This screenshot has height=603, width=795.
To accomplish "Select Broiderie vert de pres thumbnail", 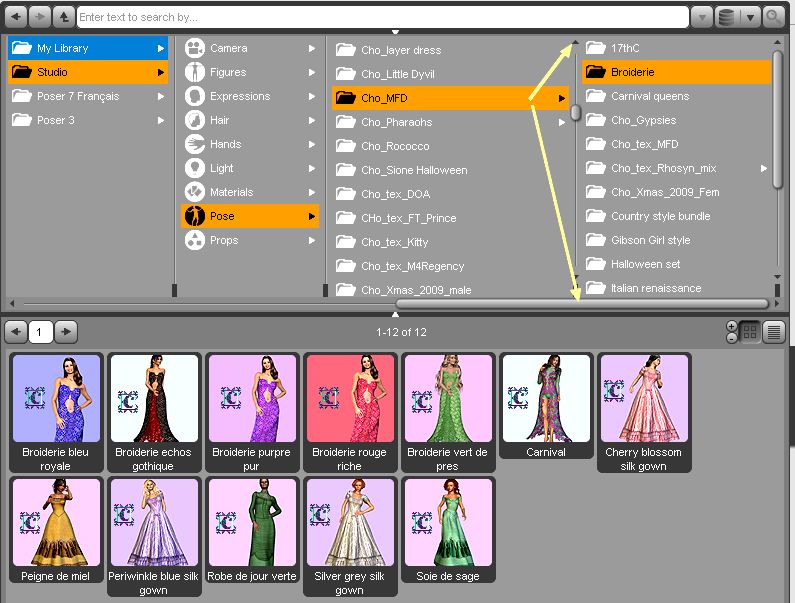I will point(448,413).
